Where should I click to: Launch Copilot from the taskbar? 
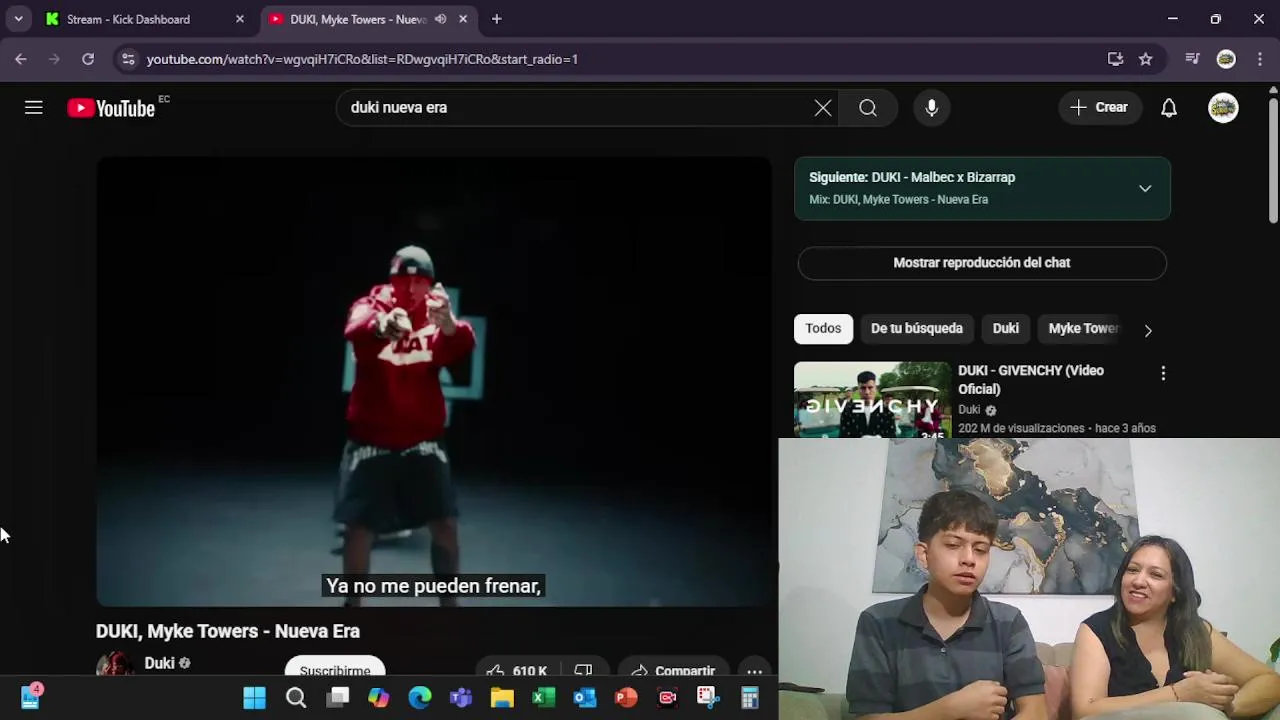[x=379, y=697]
